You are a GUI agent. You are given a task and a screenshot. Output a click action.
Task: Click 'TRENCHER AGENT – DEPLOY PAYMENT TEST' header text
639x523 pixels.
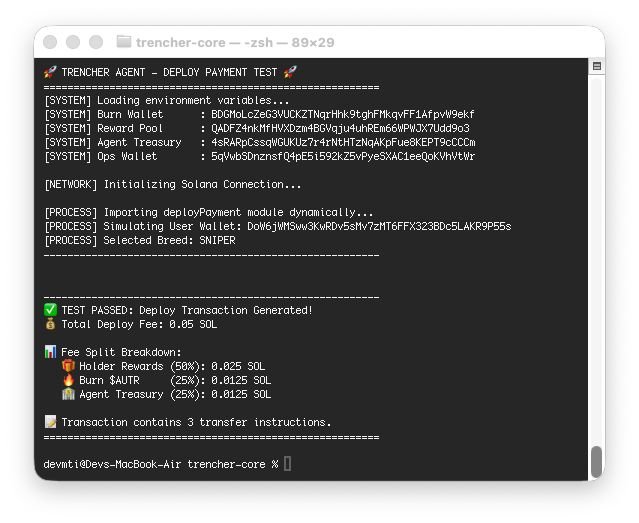click(169, 73)
